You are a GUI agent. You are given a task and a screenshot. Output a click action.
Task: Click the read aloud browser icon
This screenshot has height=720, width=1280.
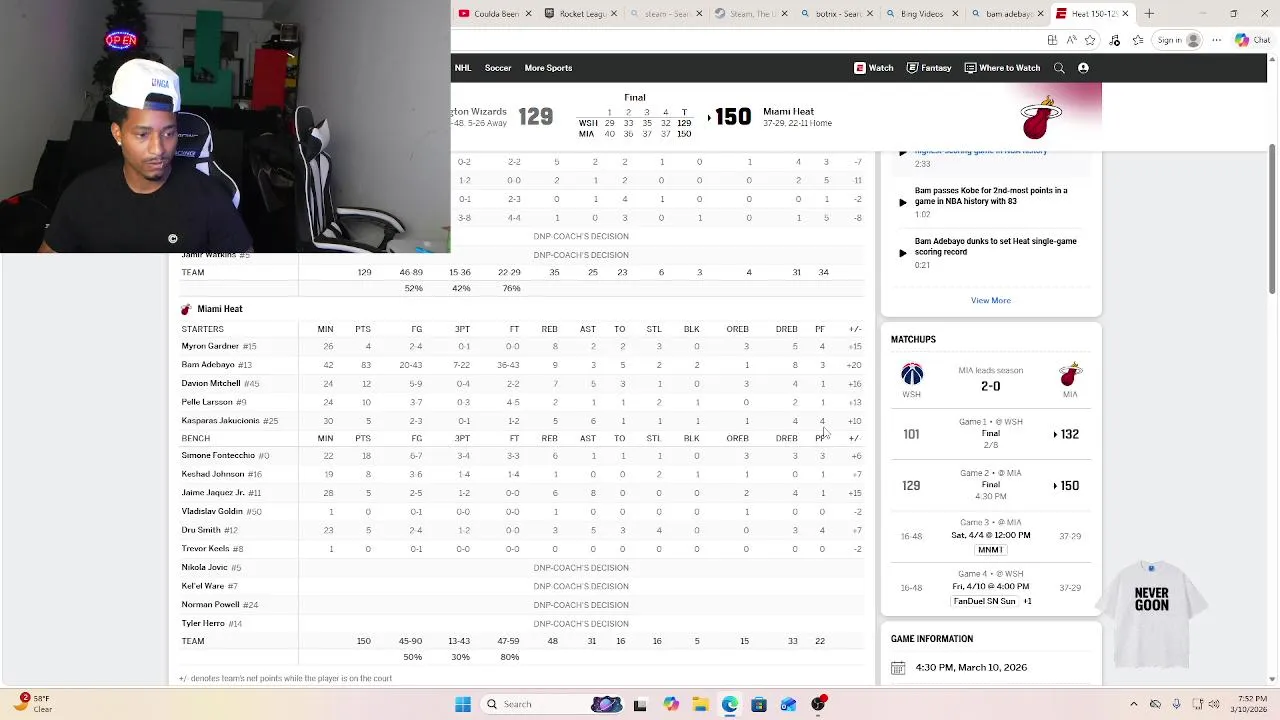click(x=1071, y=40)
